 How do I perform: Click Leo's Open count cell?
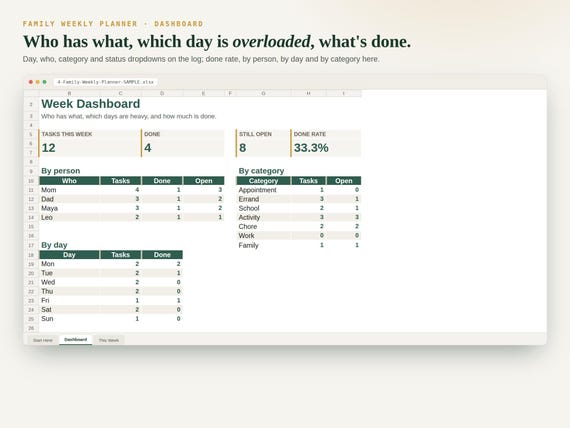coord(204,217)
